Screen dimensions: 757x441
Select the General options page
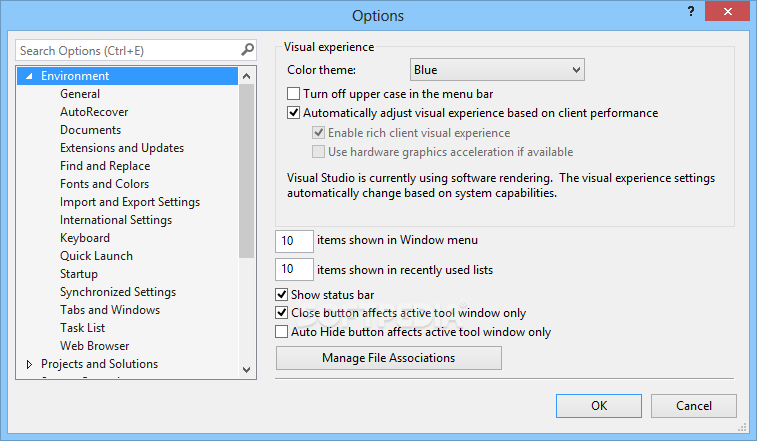[x=80, y=94]
